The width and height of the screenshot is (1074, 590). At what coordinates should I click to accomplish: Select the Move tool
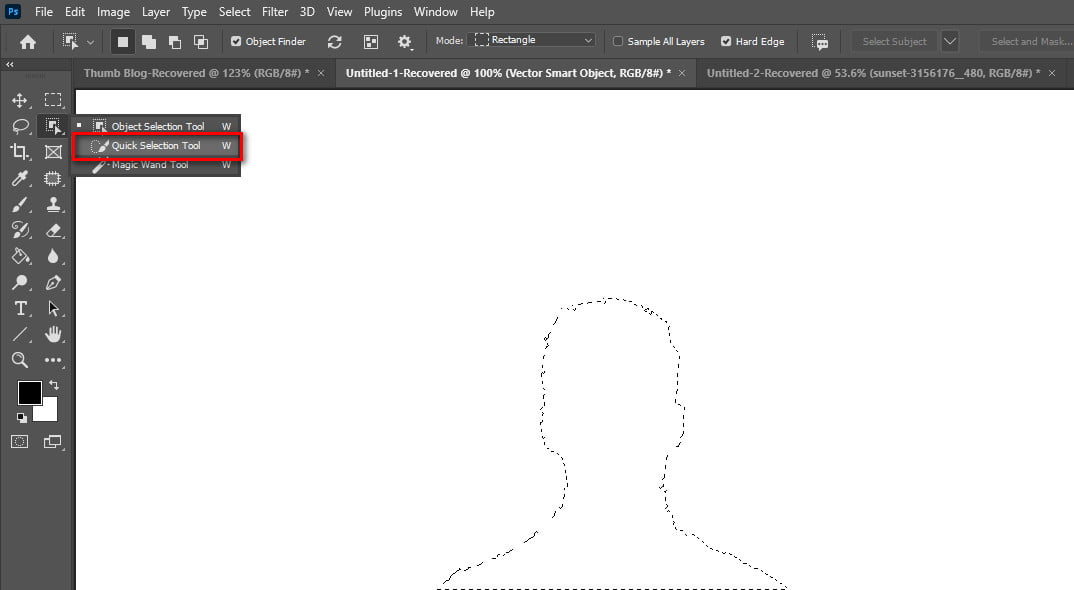tap(20, 99)
